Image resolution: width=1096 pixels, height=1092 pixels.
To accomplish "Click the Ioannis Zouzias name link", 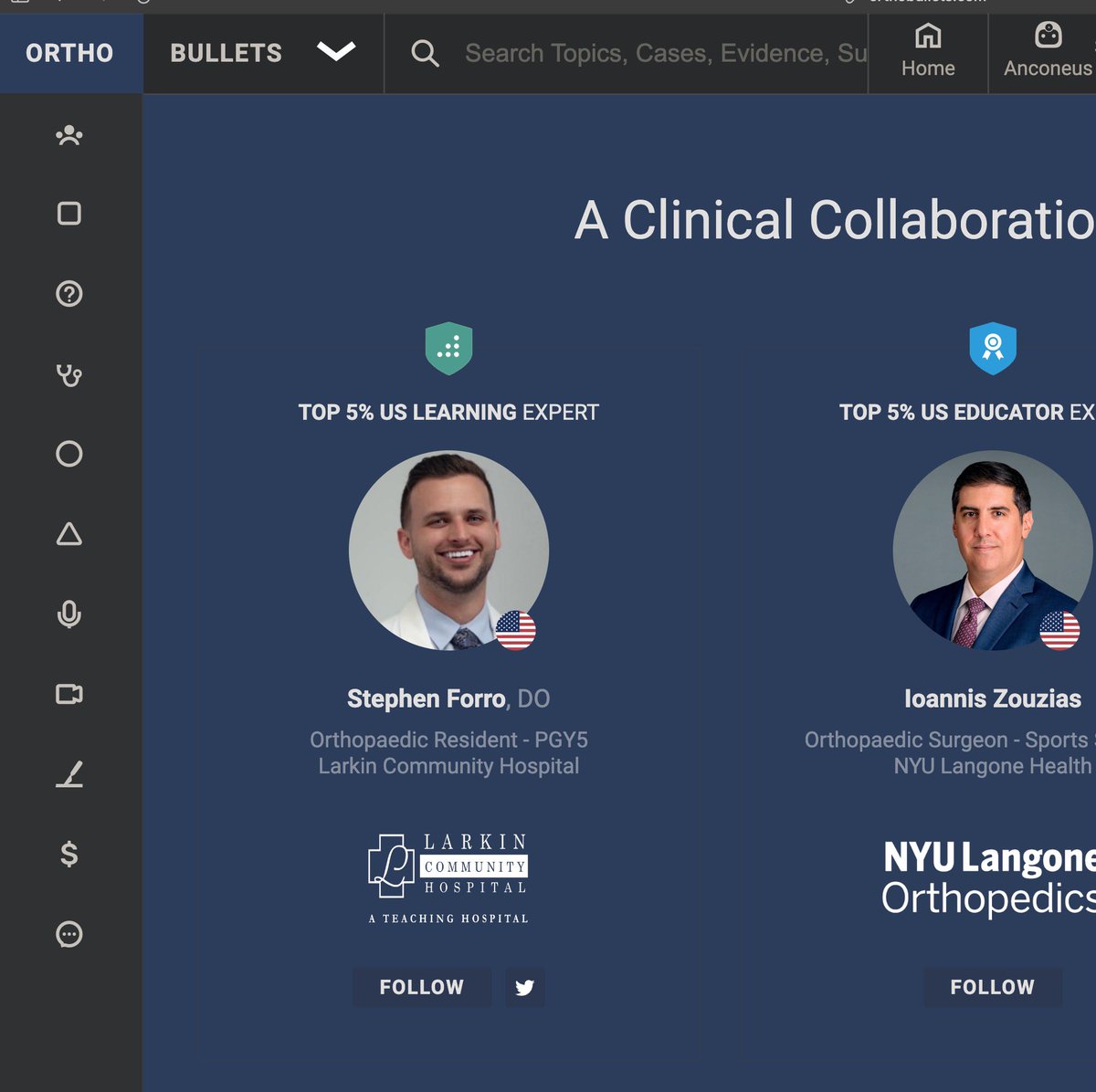I will (993, 698).
